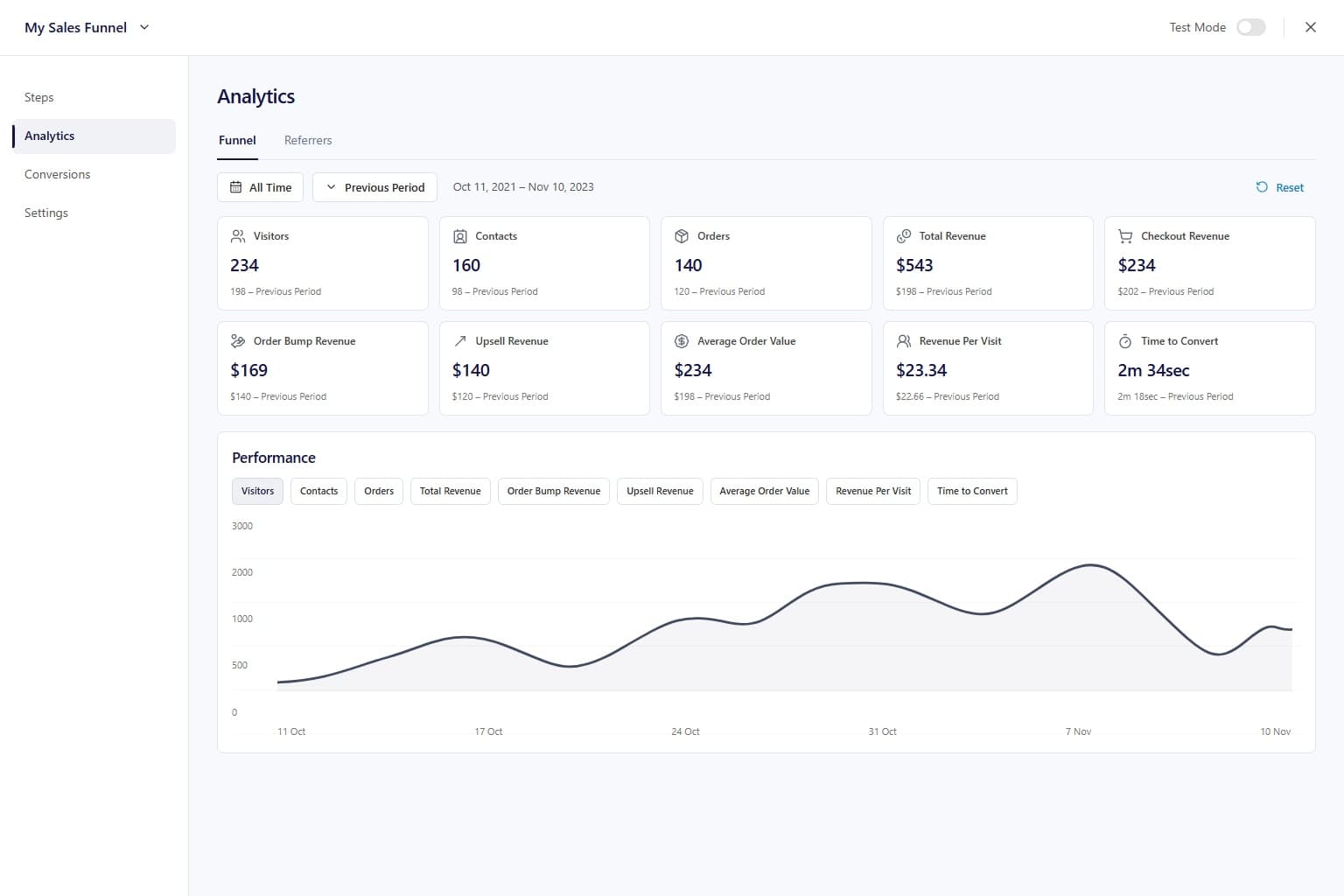Click the Visitors value 234
Screen dimensions: 1344x896
pos(244,265)
